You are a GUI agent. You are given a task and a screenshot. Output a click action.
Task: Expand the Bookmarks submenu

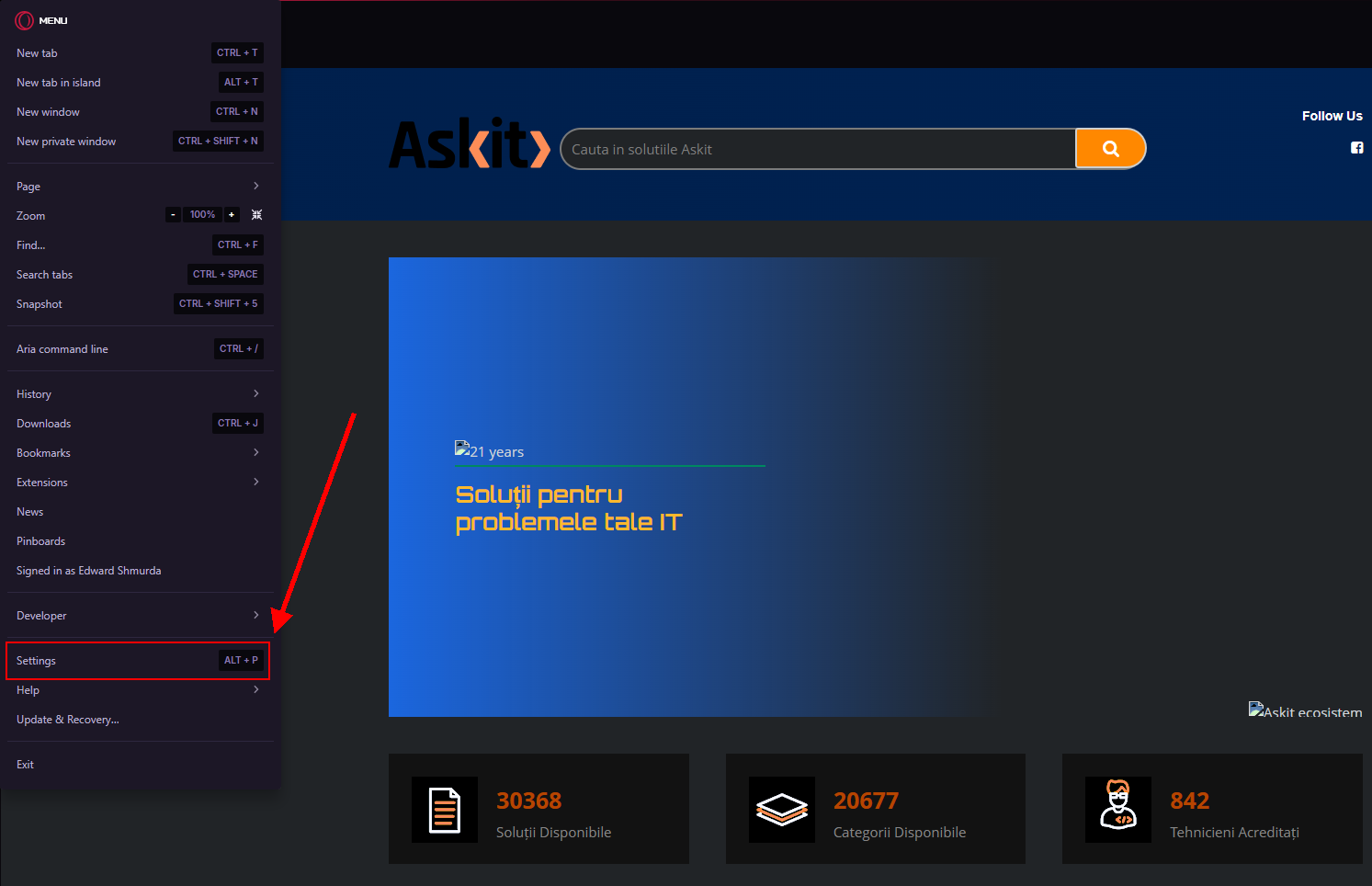point(136,453)
